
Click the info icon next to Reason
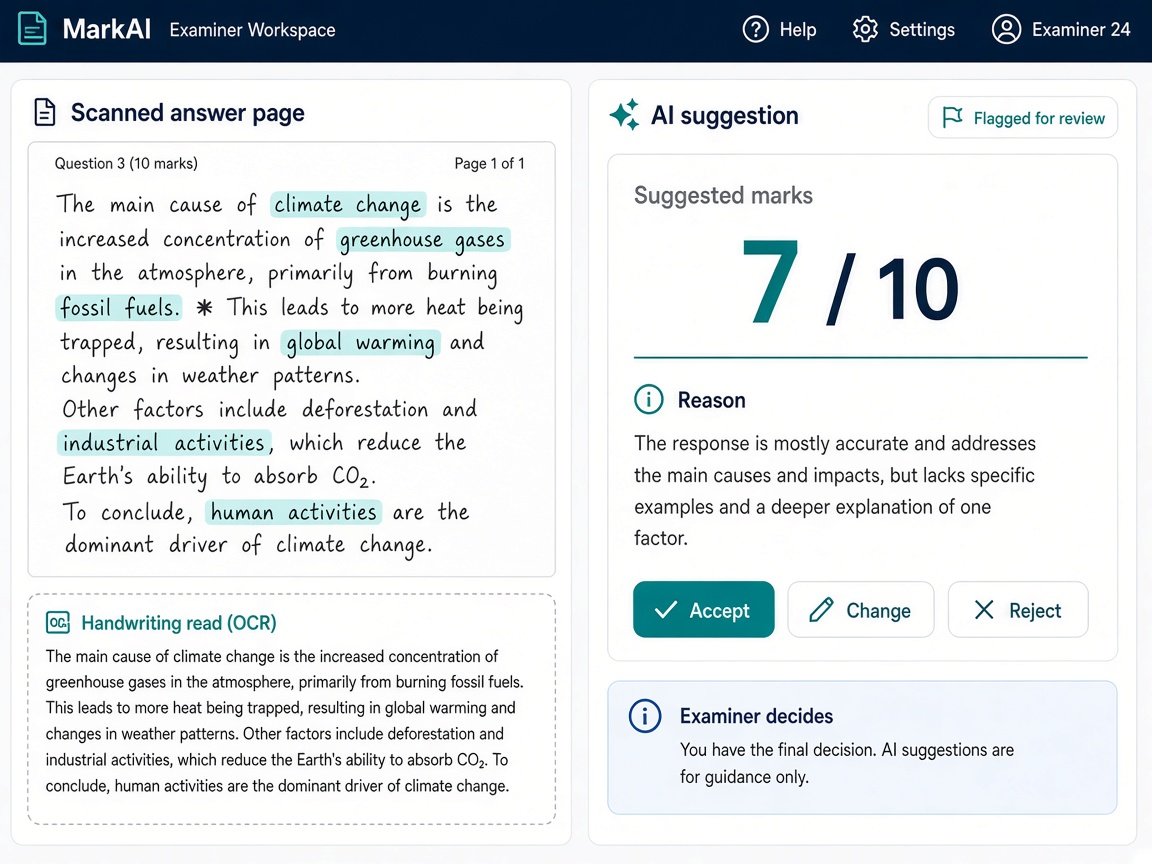tap(648, 400)
